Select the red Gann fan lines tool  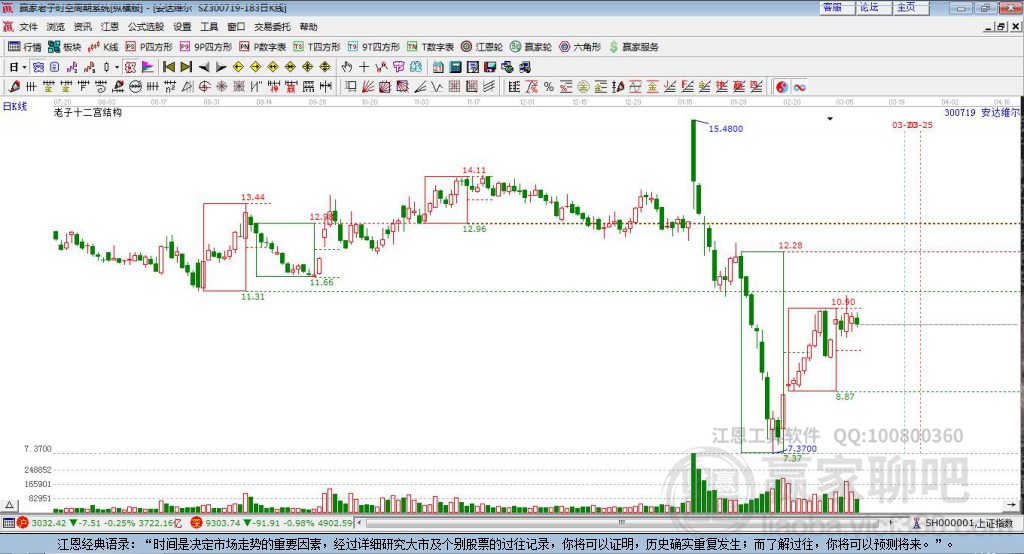point(368,86)
